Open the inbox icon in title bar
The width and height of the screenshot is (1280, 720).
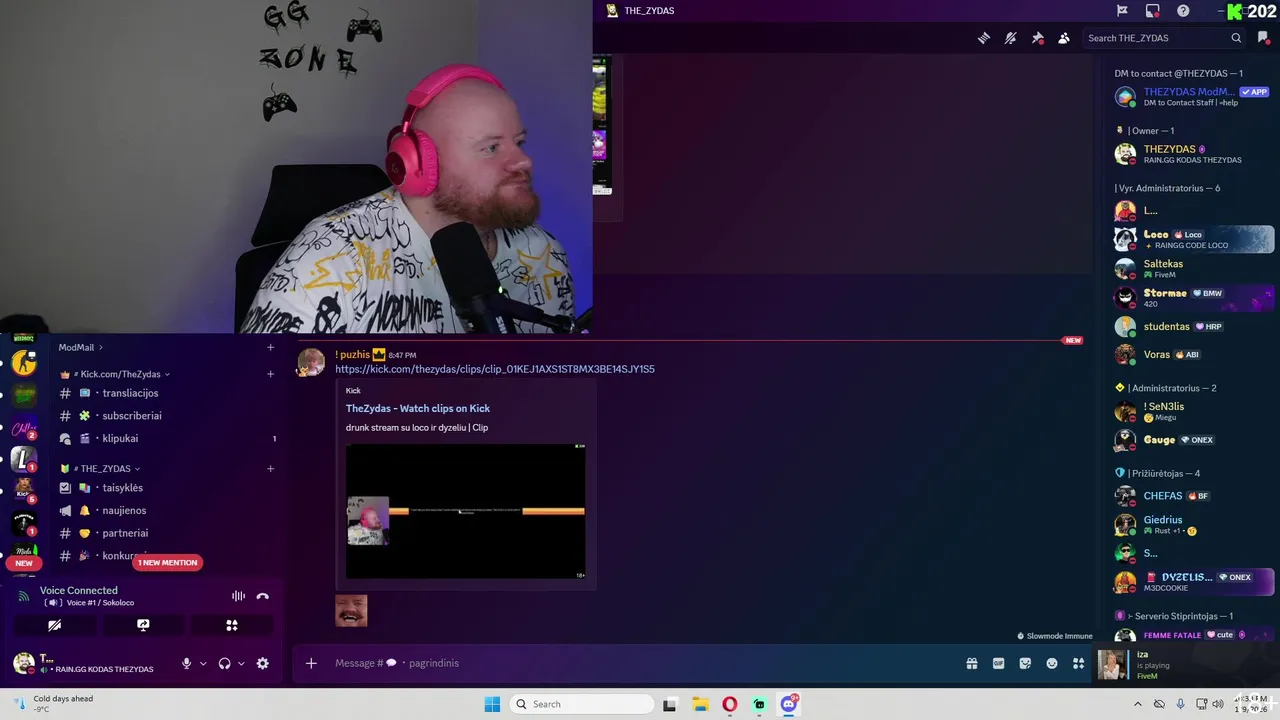click(1153, 11)
